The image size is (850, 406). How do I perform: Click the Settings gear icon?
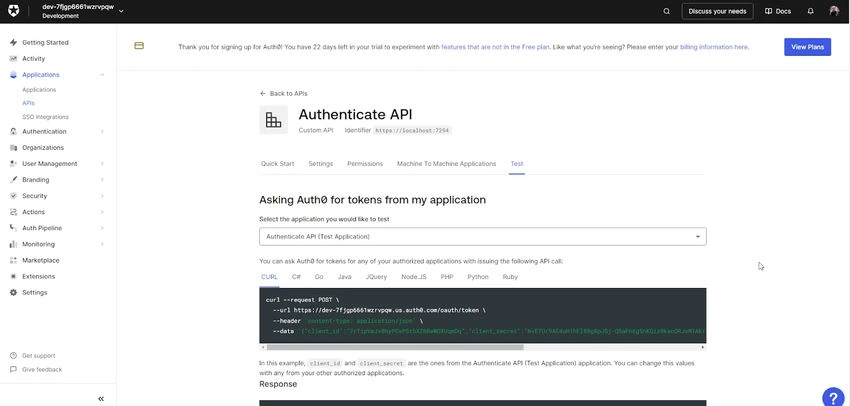coord(14,293)
